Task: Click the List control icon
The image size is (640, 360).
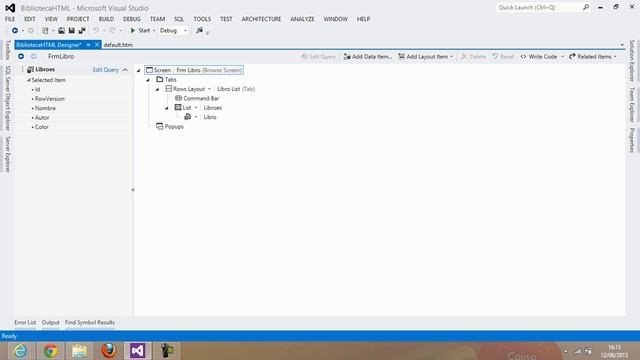Action: click(178, 107)
